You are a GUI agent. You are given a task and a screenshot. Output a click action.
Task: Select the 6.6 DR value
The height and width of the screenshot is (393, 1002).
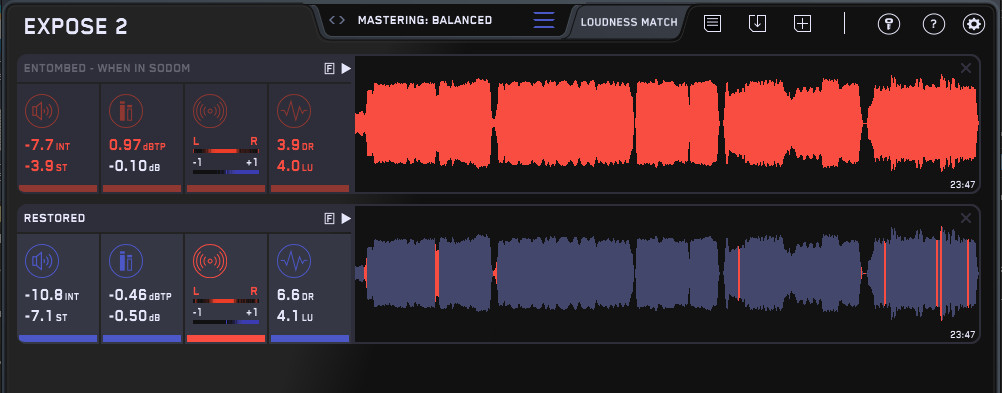tap(295, 296)
